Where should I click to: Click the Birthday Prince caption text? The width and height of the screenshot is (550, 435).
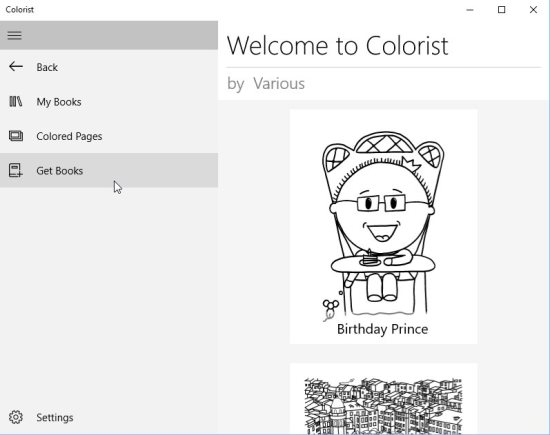tap(382, 329)
